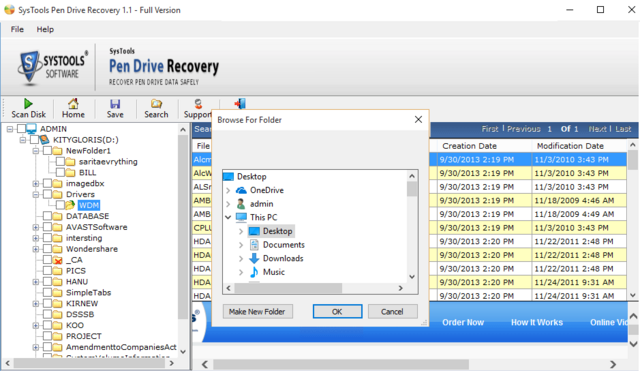
Task: Select the KIRNEW folder row
Action: (x=82, y=304)
